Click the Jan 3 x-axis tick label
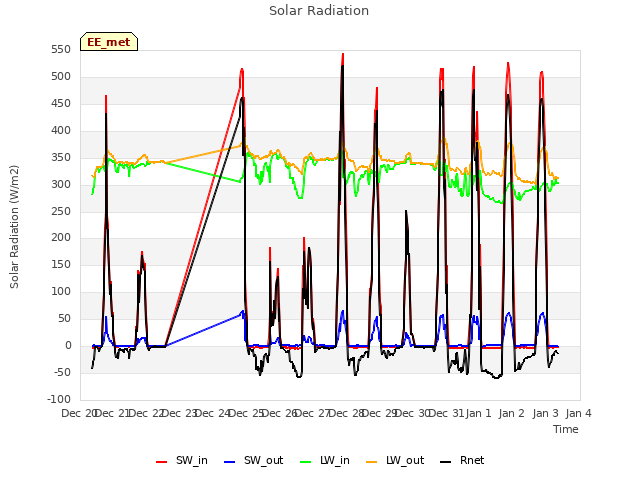 [546, 413]
